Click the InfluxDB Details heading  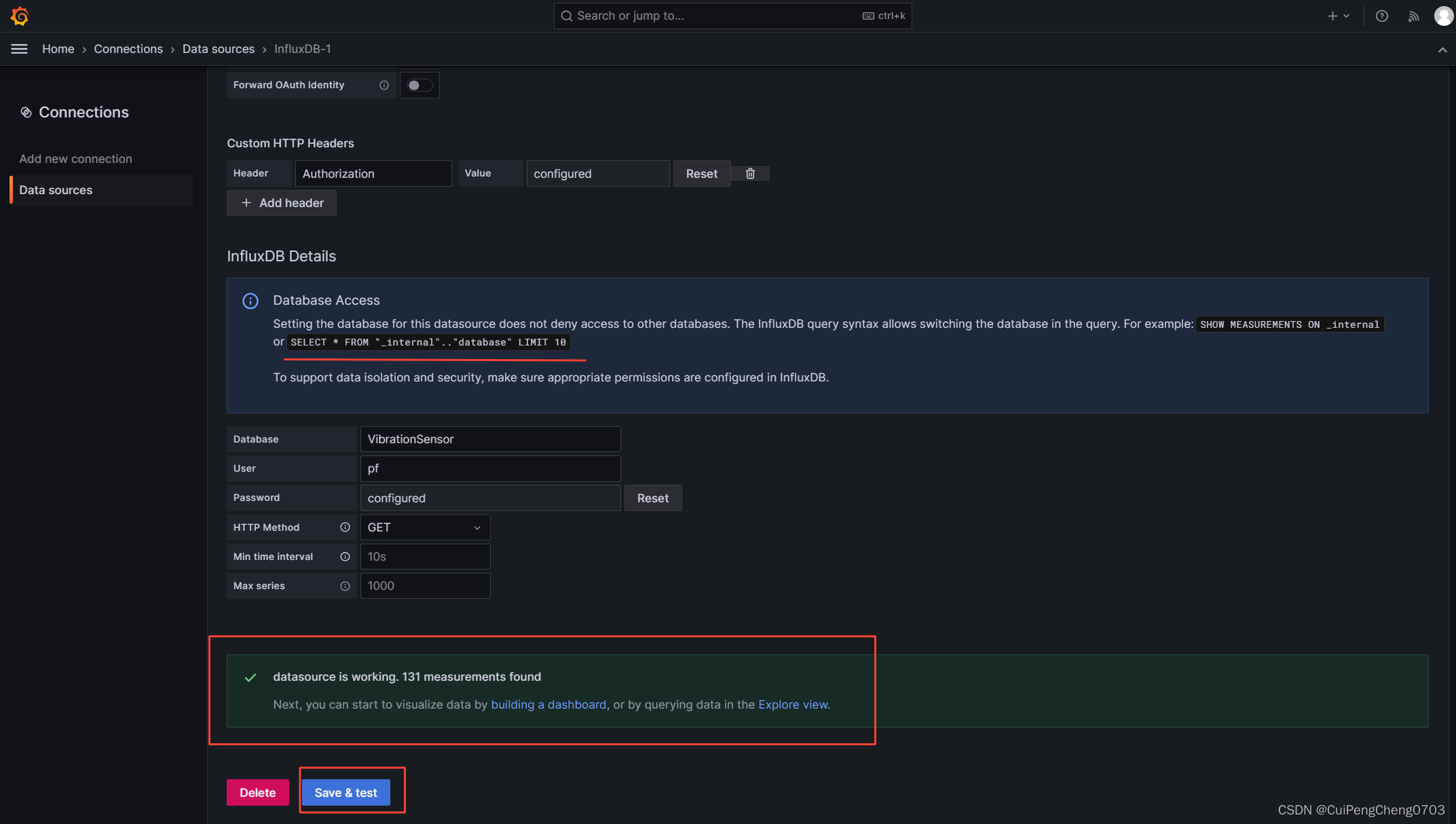[x=282, y=256]
